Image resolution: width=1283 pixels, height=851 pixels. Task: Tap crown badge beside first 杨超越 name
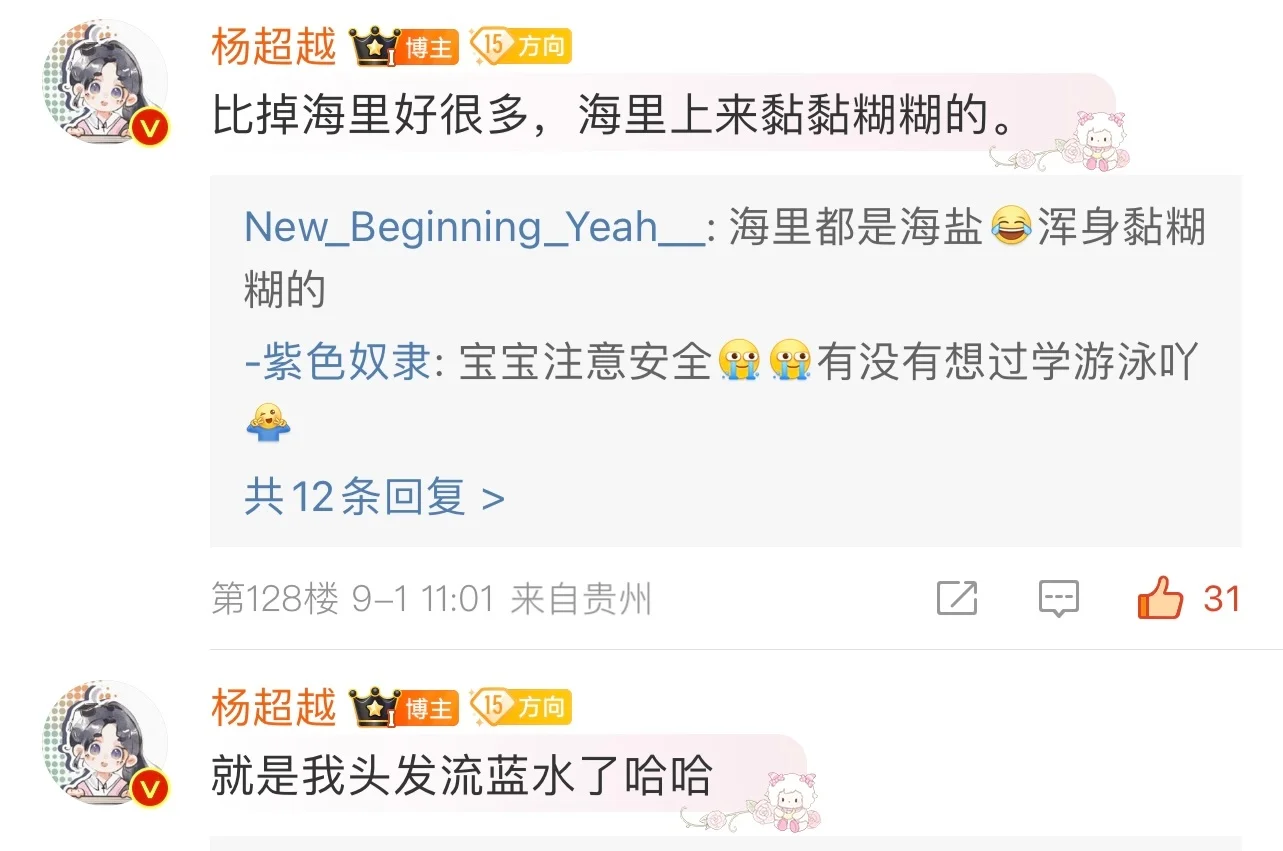pos(374,46)
